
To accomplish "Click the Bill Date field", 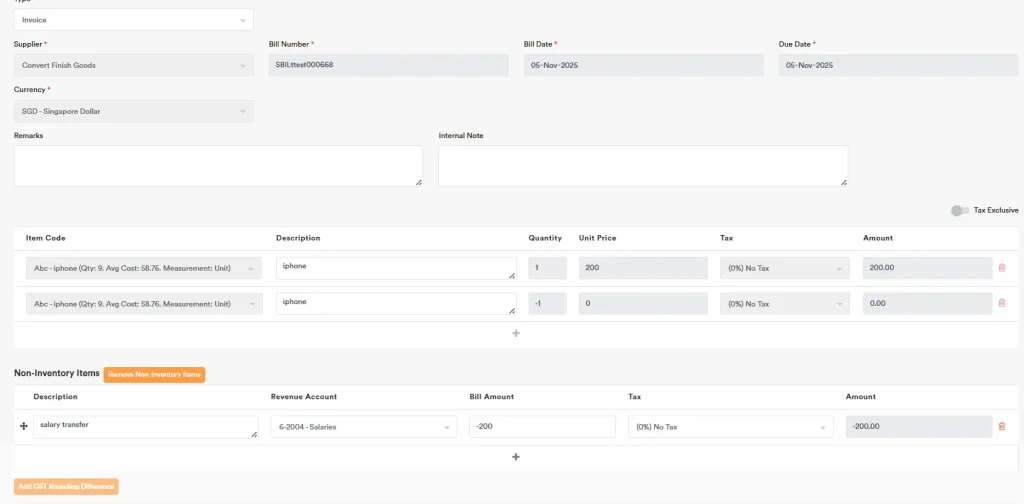I will click(x=643, y=65).
